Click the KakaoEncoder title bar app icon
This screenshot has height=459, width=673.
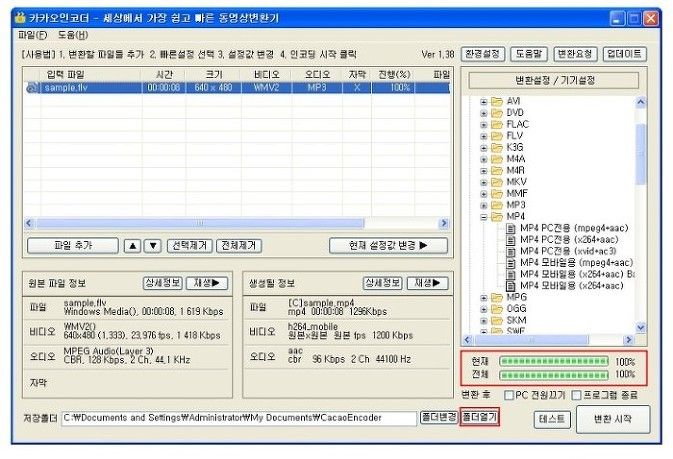click(x=20, y=18)
